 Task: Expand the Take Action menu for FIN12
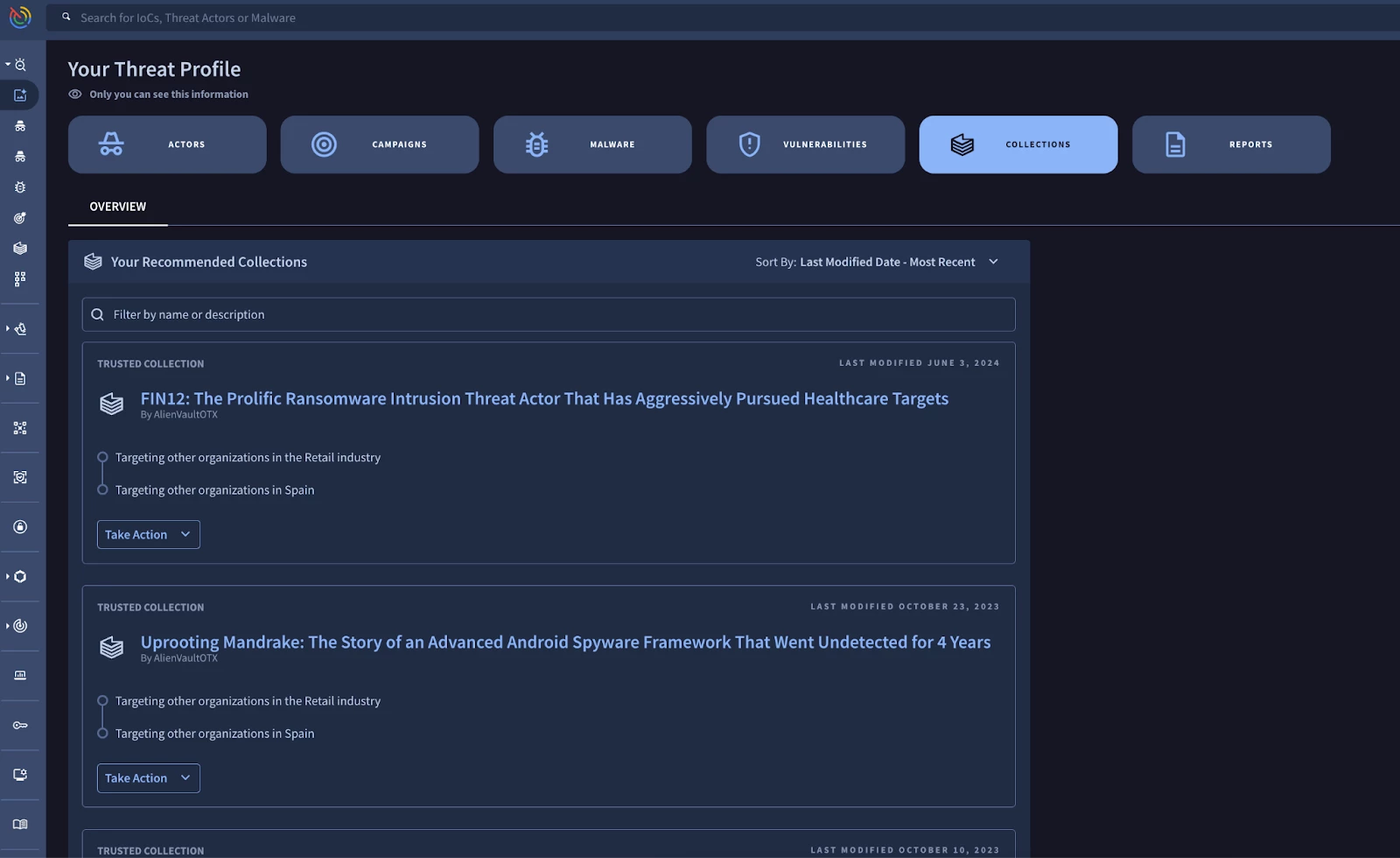(148, 535)
